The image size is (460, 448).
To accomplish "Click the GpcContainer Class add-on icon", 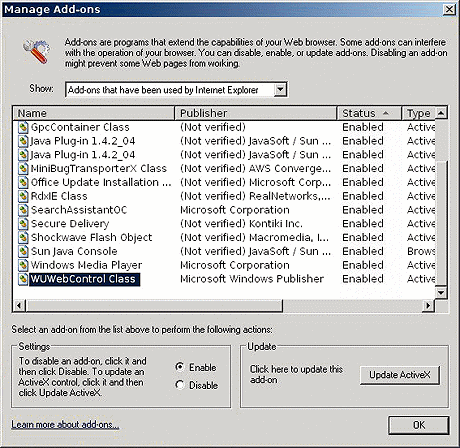I will (x=23, y=127).
